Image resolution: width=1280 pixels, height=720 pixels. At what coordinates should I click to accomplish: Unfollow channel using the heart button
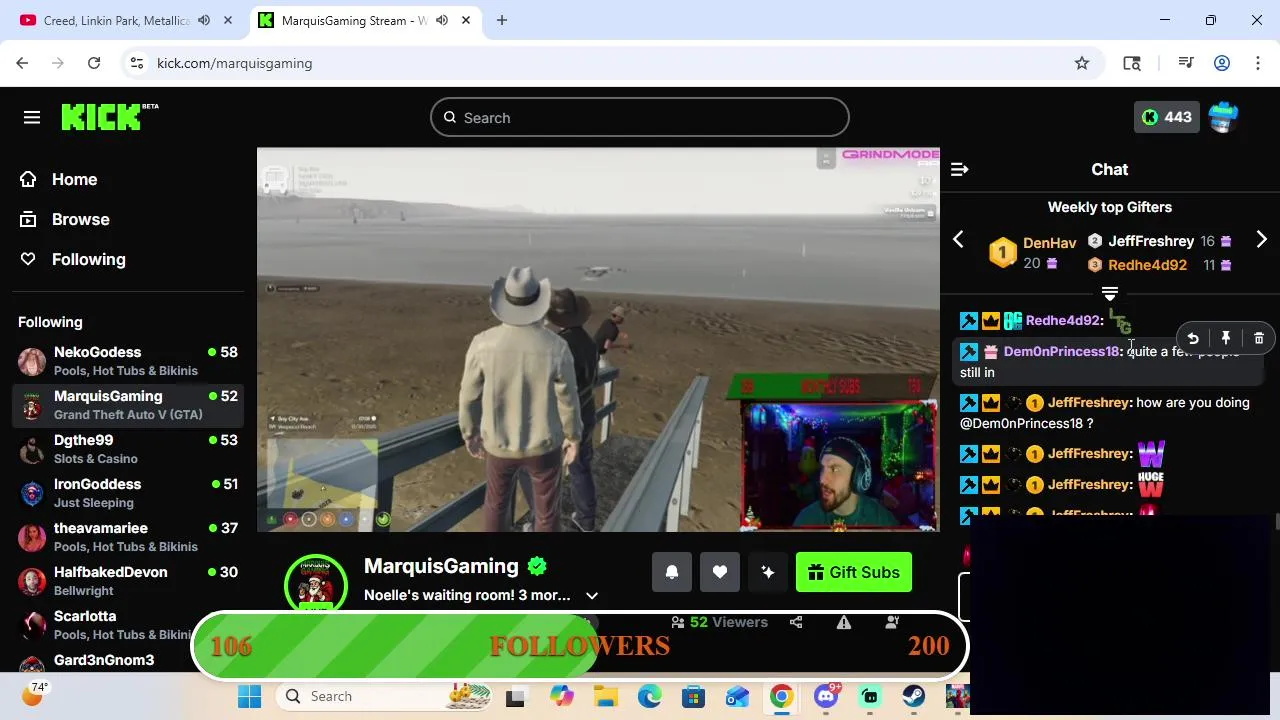pyautogui.click(x=720, y=572)
